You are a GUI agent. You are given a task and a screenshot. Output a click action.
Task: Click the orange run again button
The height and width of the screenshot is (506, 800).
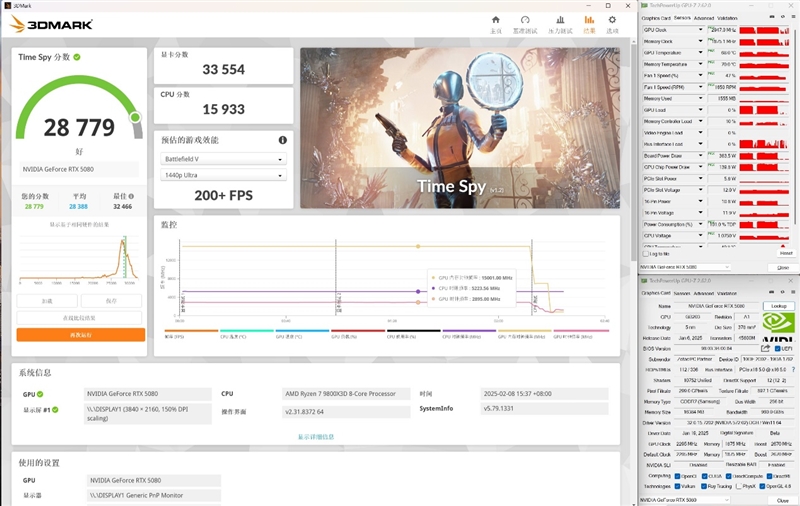click(80, 335)
